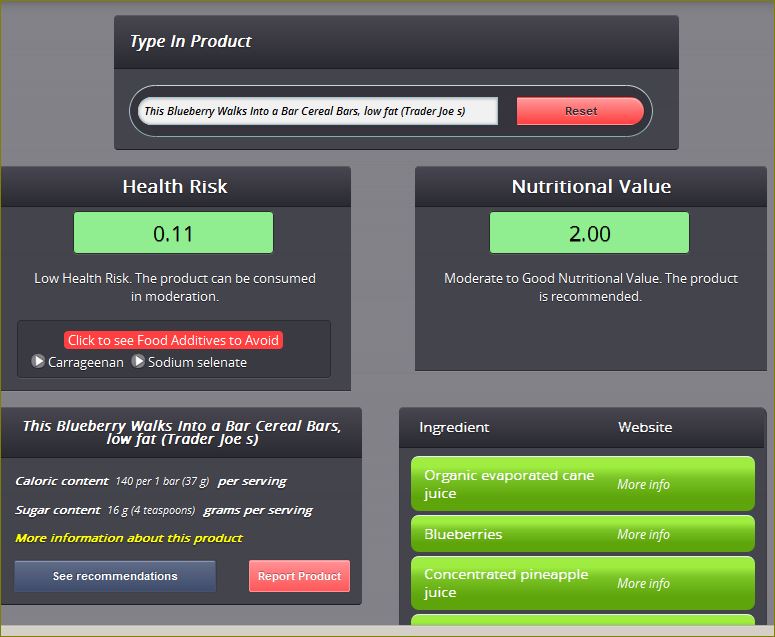Open Click to see Food Additives to Avoid
The image size is (775, 637).
click(173, 340)
